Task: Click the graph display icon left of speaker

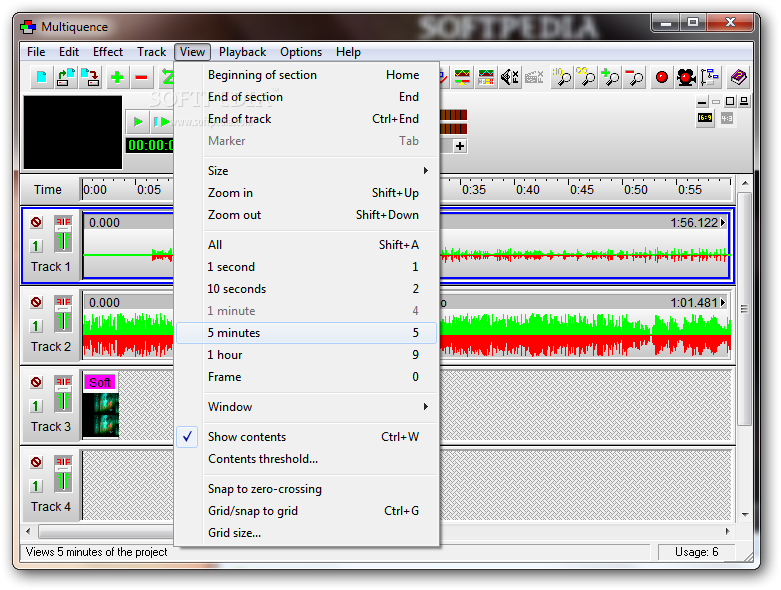Action: 486,78
